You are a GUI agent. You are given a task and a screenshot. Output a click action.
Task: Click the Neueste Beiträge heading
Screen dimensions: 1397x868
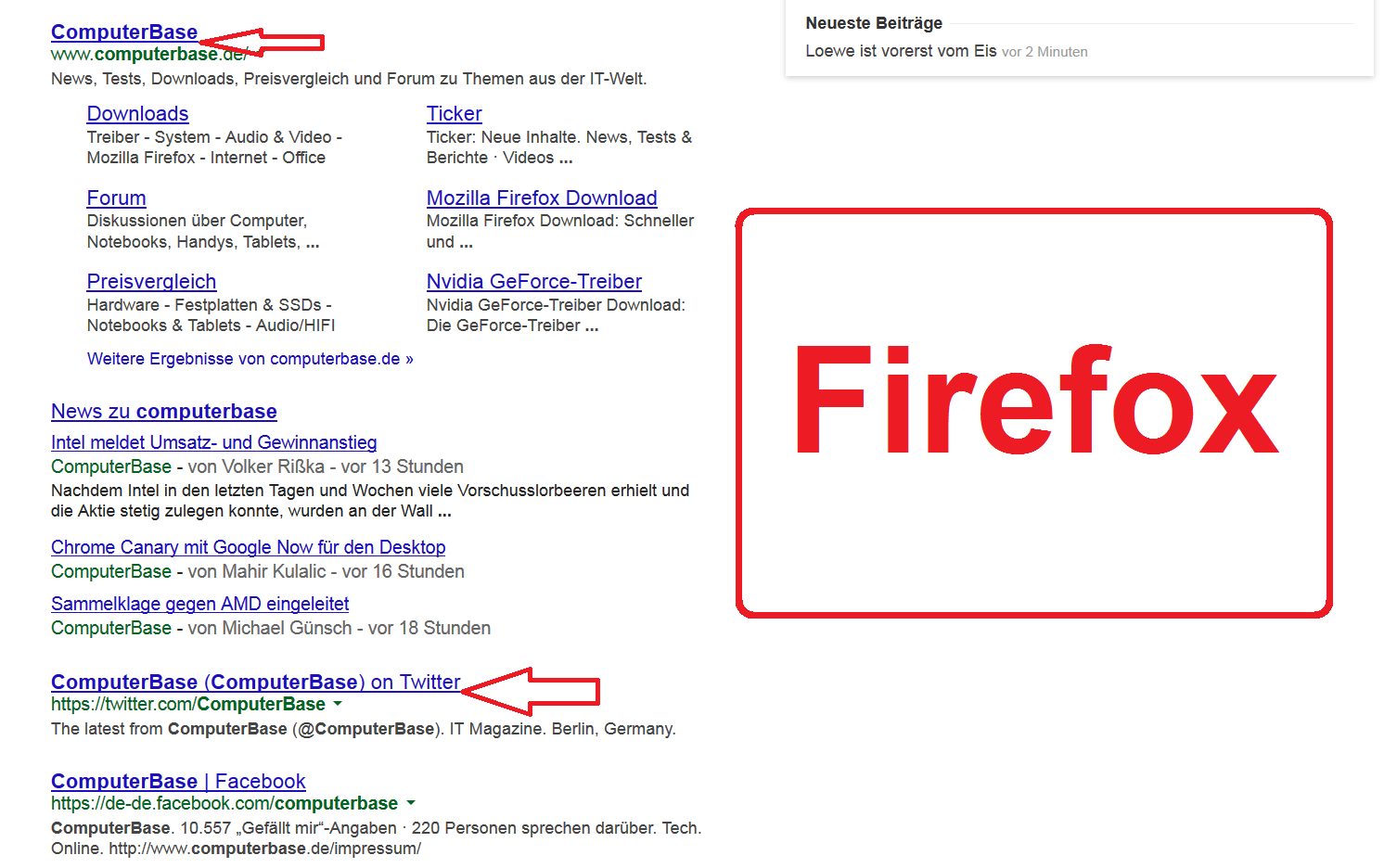click(x=874, y=23)
